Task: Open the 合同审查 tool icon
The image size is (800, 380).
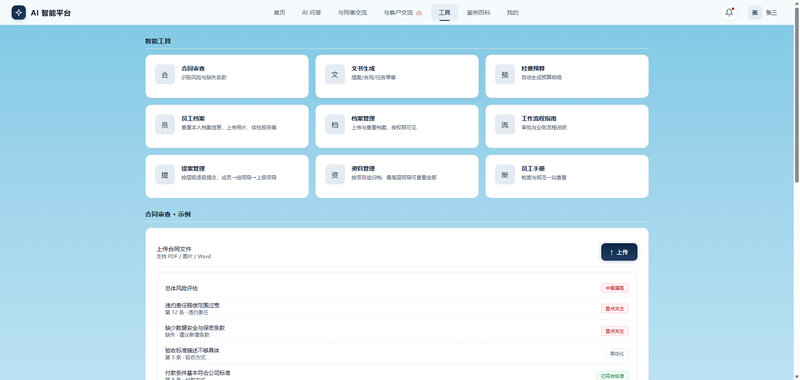Action: point(165,74)
